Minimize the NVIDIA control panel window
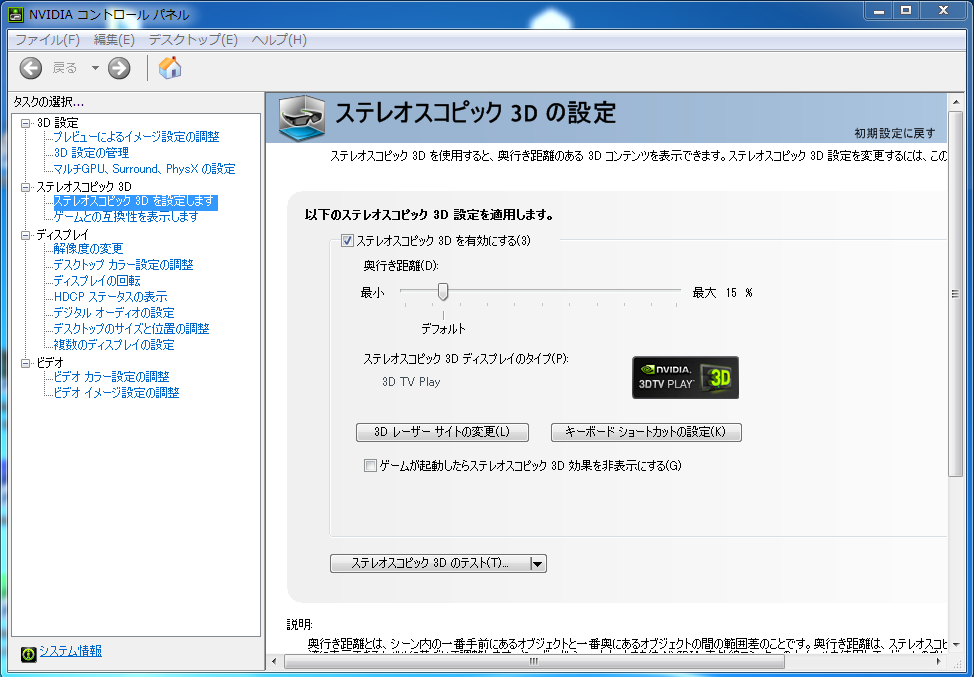 point(878,11)
